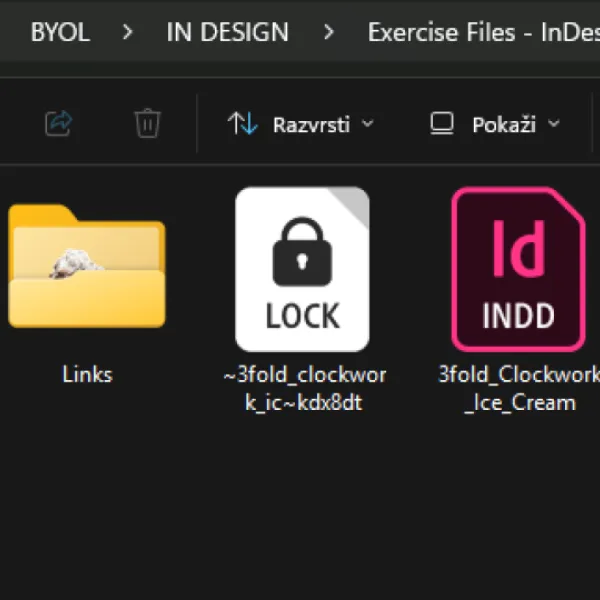Viewport: 600px width, 600px height.
Task: Expand the chevron after BYOL breadcrumb
Action: [128, 32]
